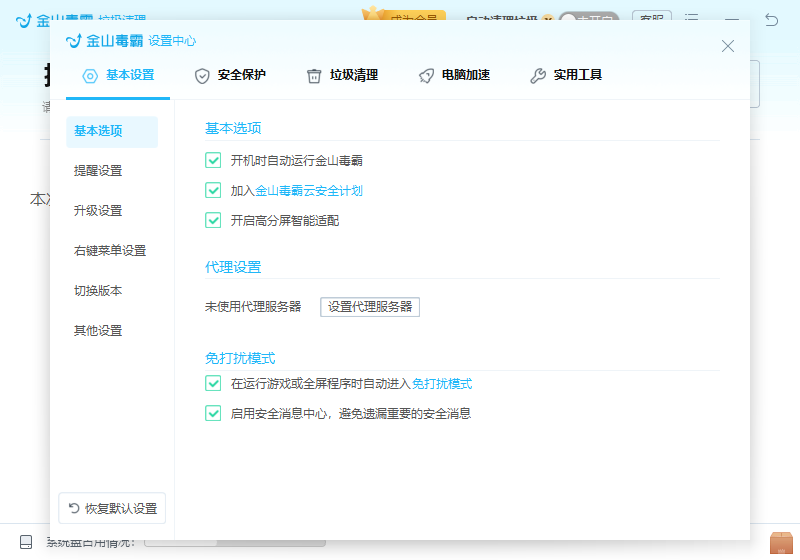Click the disk icon in main window status bar
This screenshot has height=560, width=800.
pyautogui.click(x=26, y=542)
